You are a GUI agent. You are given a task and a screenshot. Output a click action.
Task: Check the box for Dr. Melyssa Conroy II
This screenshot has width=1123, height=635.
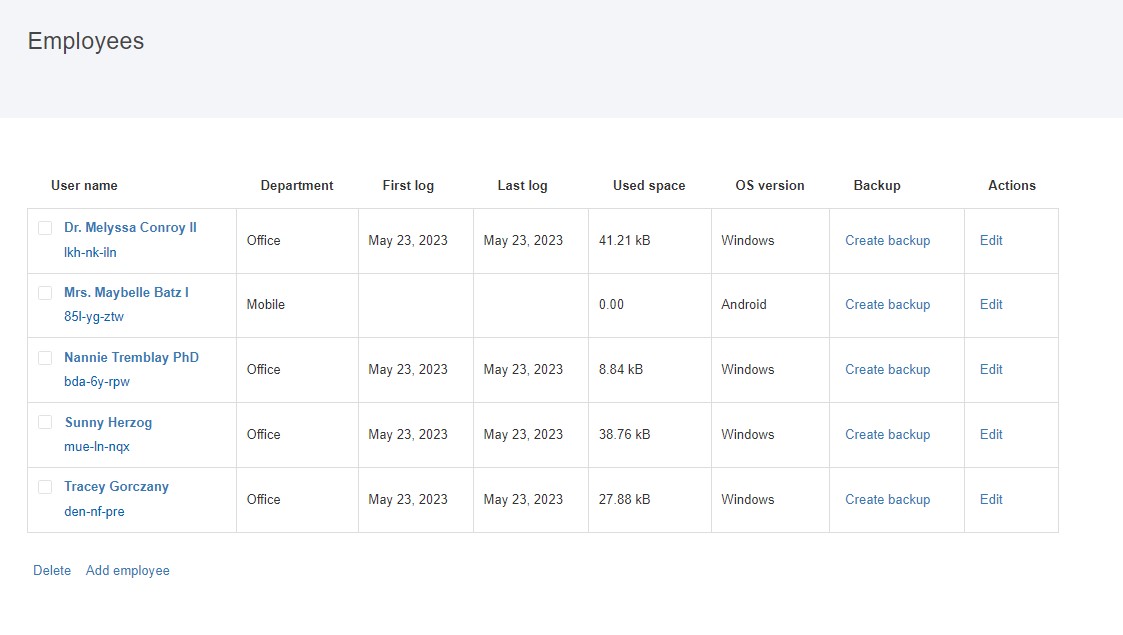pos(45,228)
